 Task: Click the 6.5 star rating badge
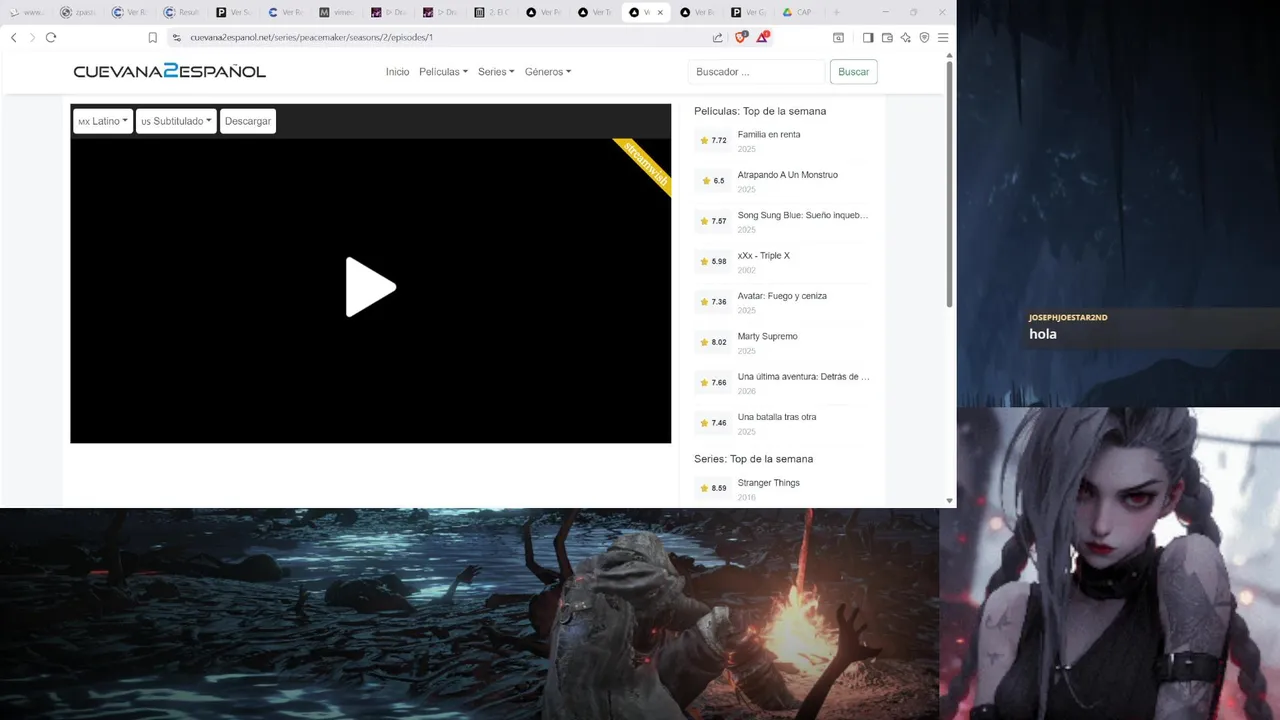pos(713,181)
